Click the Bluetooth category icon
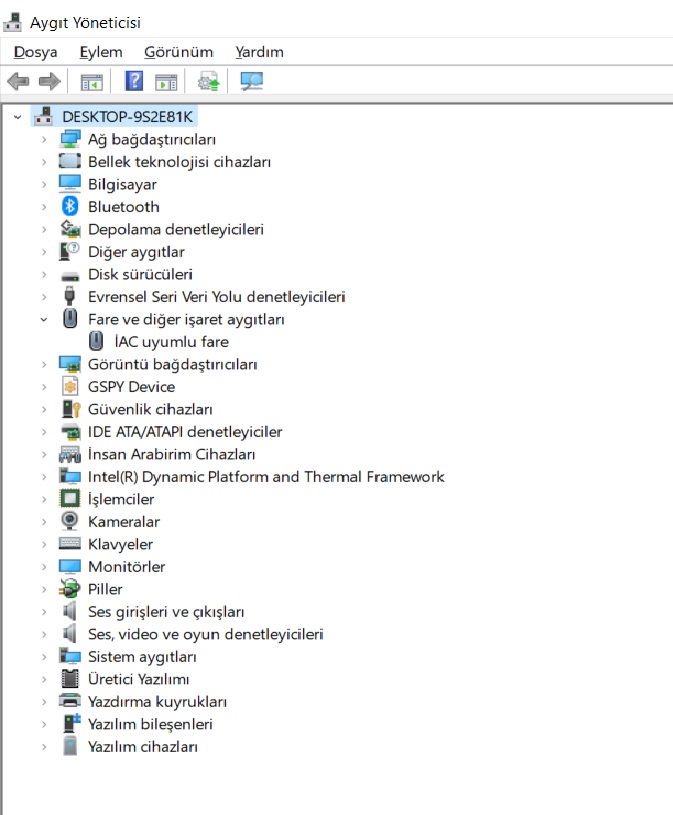Viewport: 673px width, 815px height. tap(70, 206)
